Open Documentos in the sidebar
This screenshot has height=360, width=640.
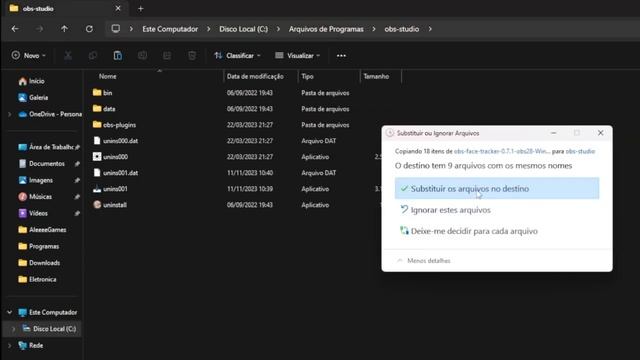click(42, 164)
